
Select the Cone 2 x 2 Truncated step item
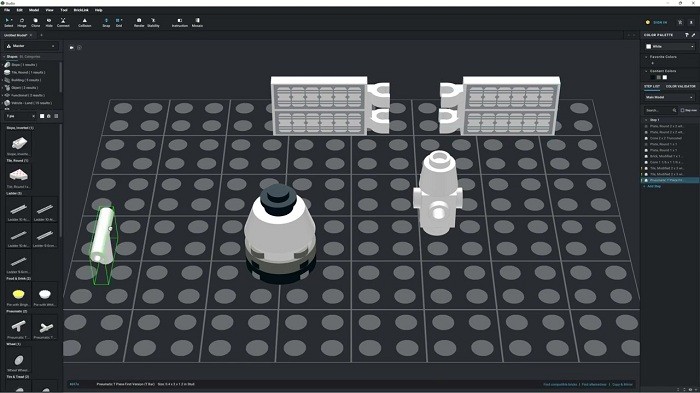pyautogui.click(x=665, y=138)
